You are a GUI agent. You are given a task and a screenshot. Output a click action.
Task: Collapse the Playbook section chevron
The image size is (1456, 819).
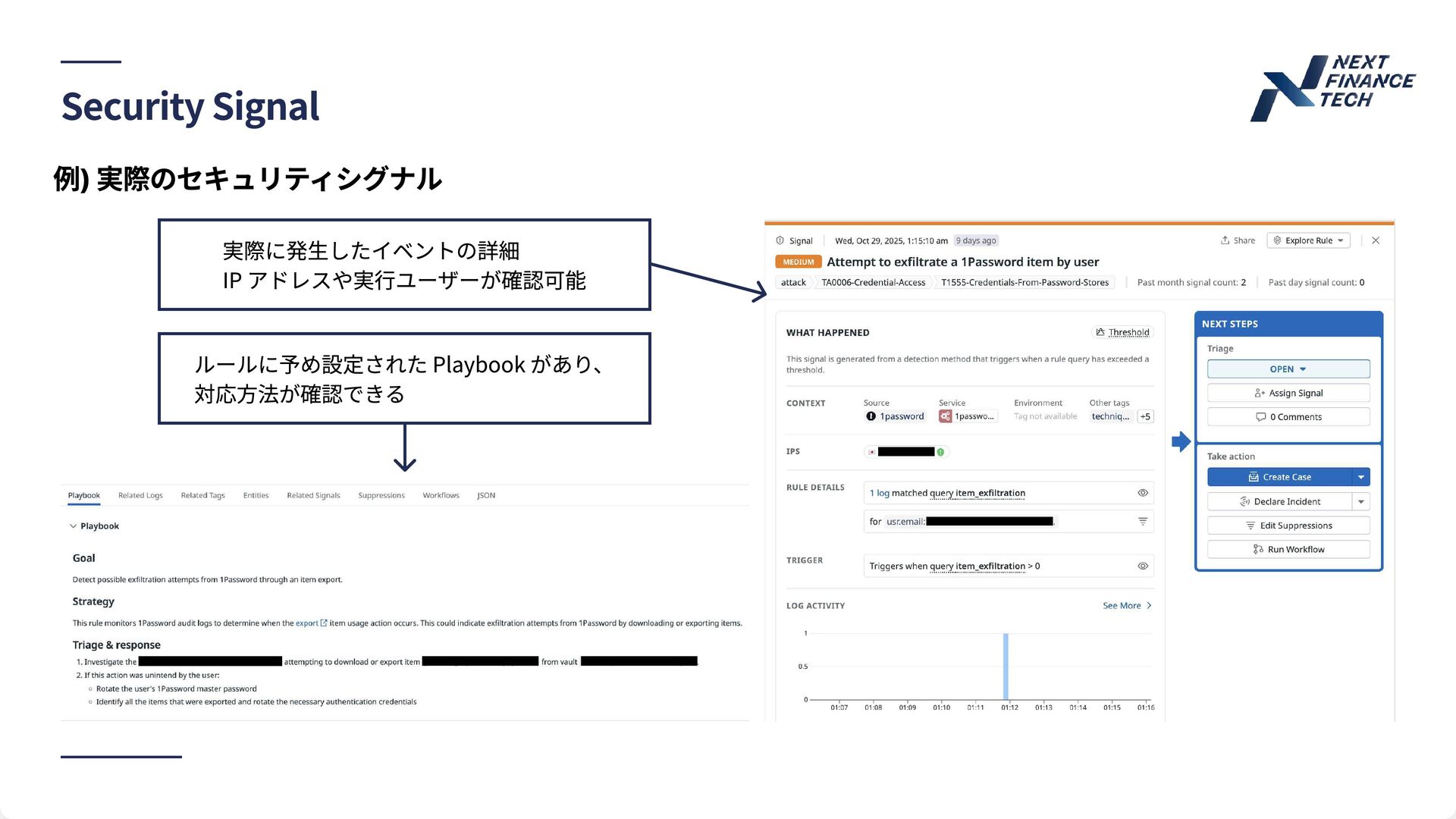point(74,526)
